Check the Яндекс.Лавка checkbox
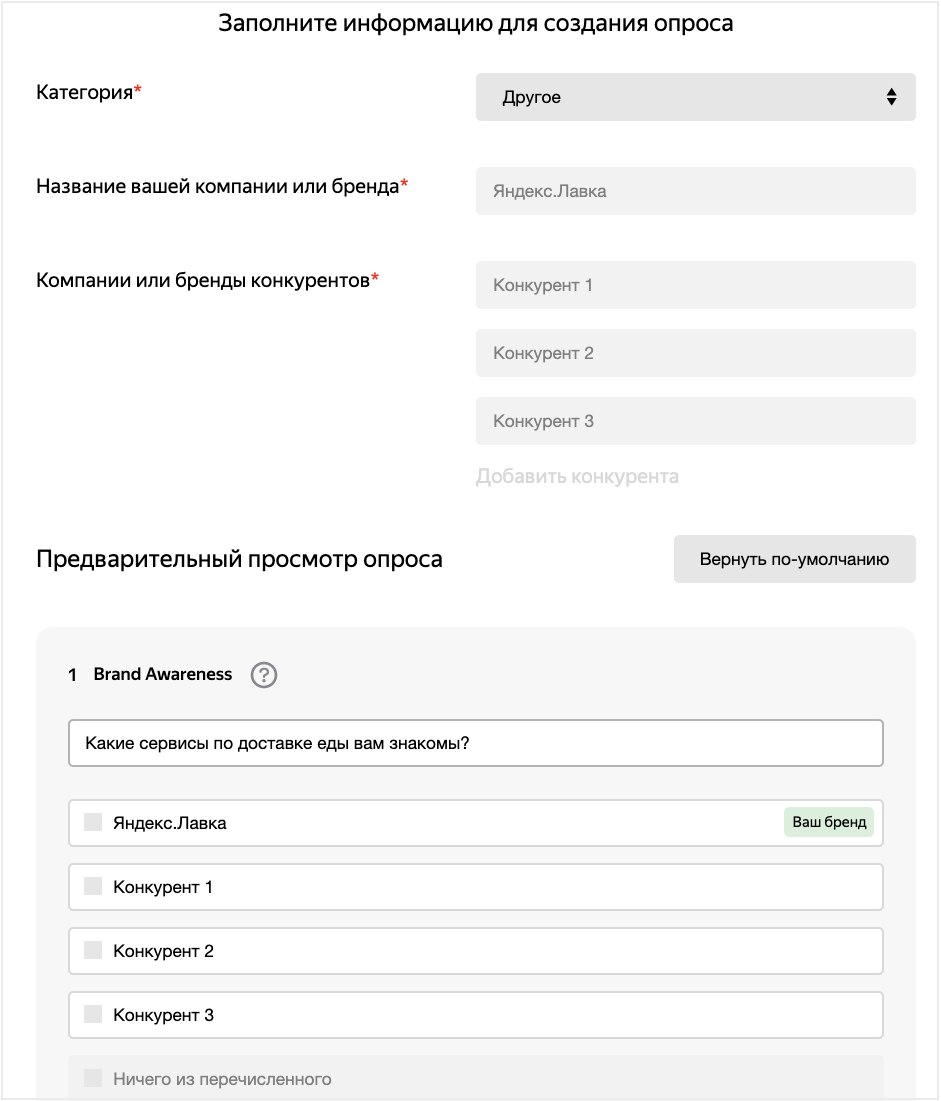This screenshot has width=941, height=1101. click(x=93, y=822)
